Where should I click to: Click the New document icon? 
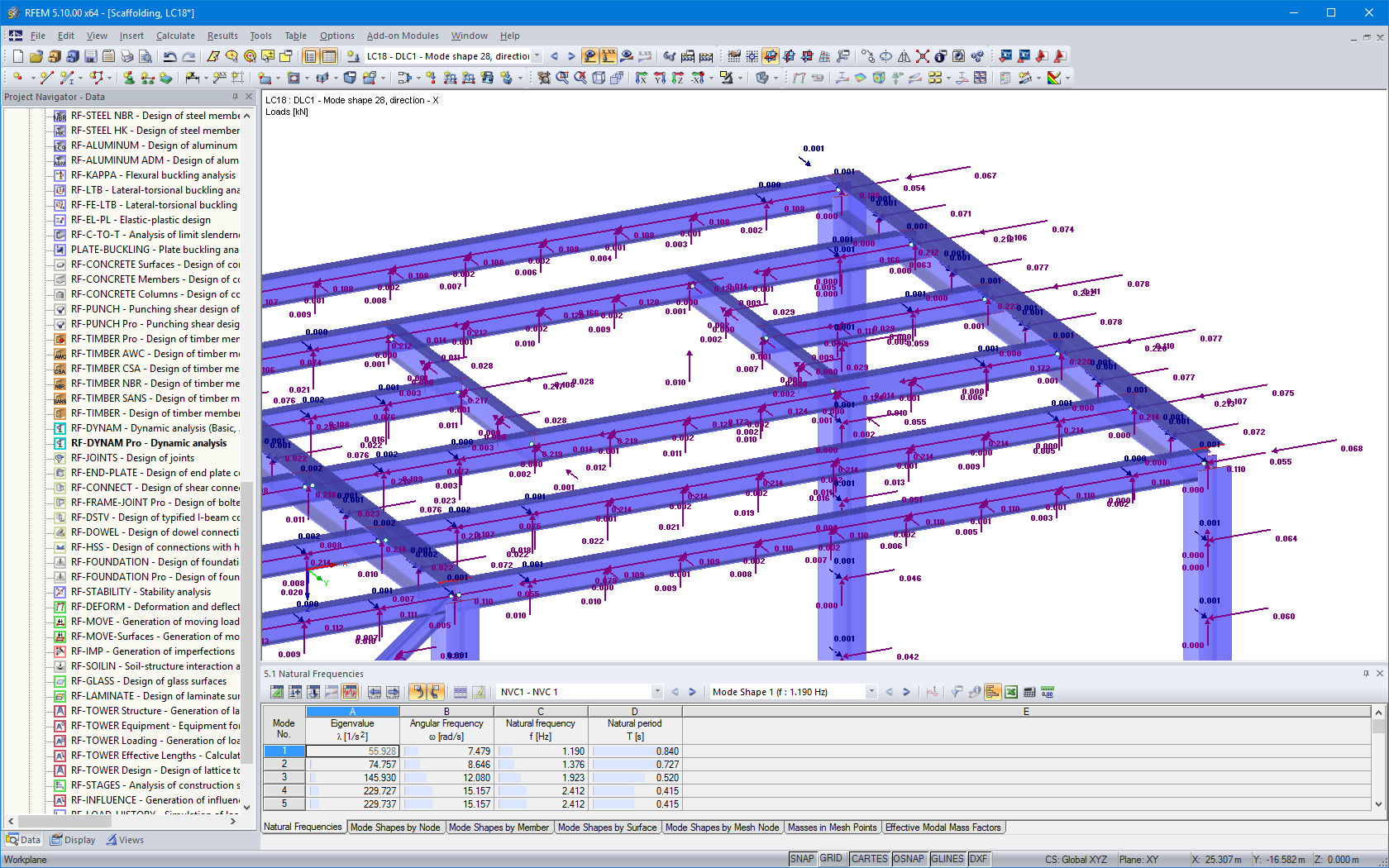click(17, 56)
